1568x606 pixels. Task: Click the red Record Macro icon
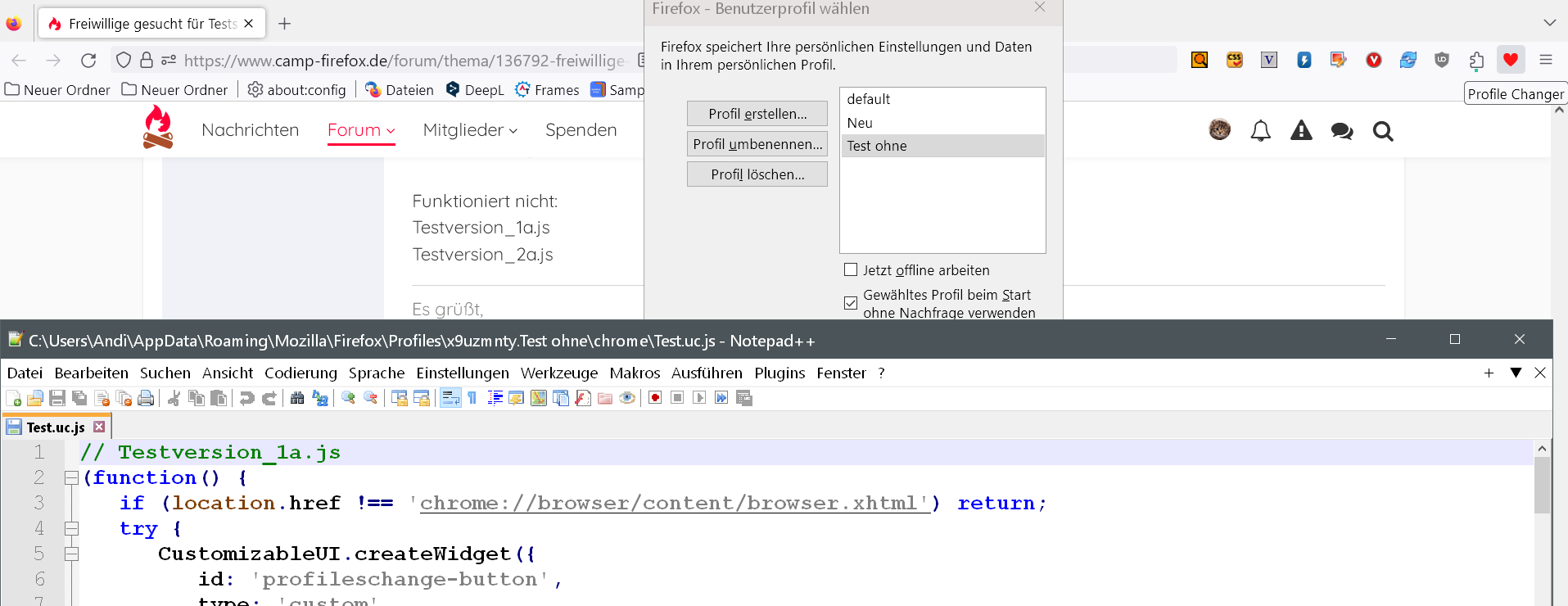click(655, 398)
